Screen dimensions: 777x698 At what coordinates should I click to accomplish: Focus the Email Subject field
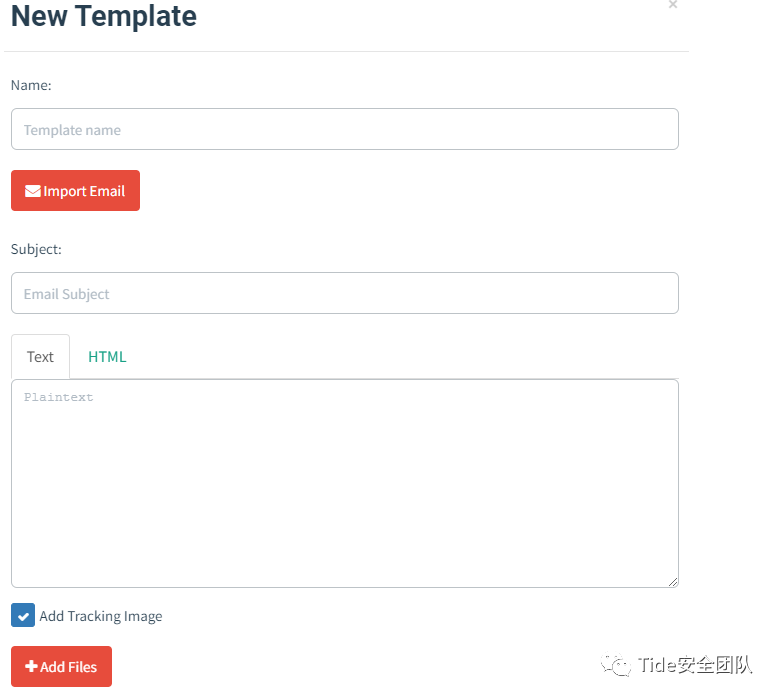[344, 293]
